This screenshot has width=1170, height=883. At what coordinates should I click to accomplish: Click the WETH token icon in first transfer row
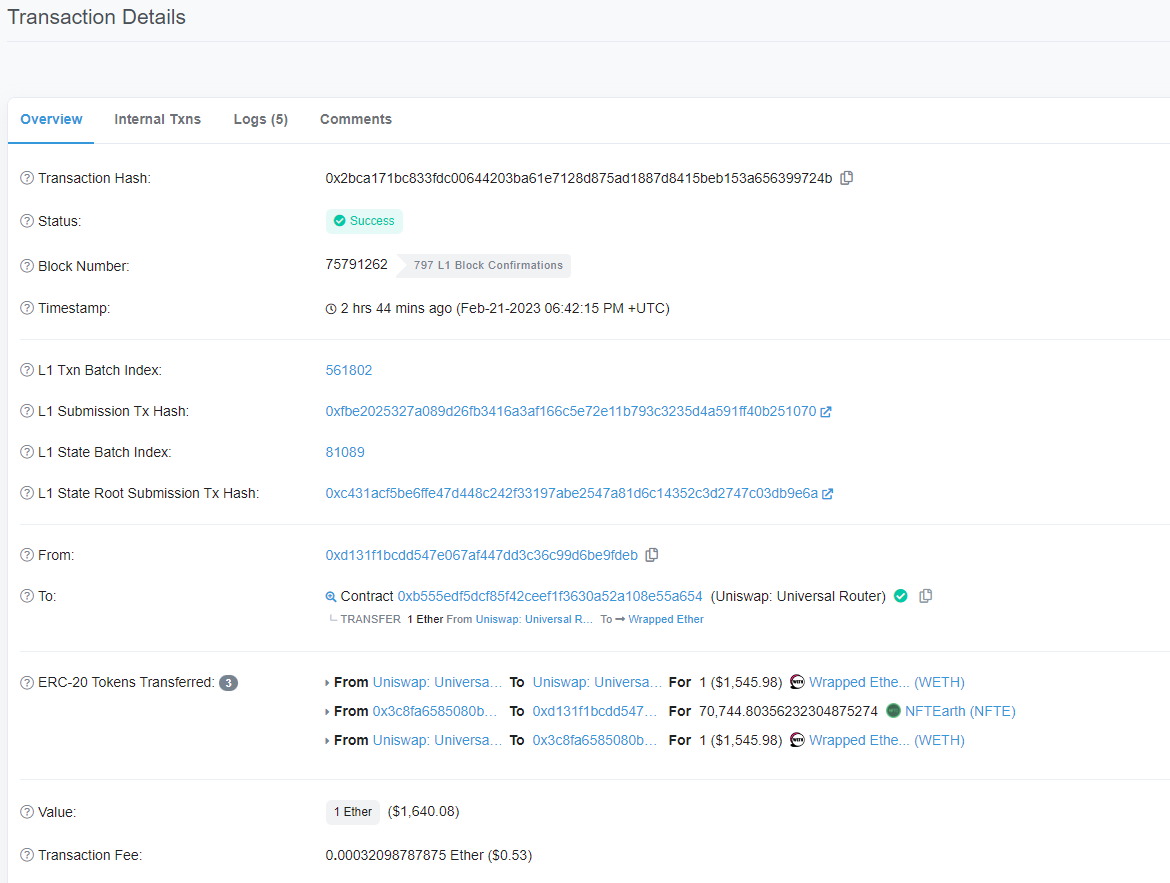797,681
